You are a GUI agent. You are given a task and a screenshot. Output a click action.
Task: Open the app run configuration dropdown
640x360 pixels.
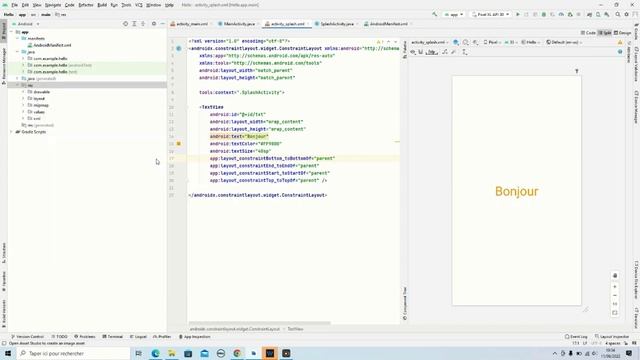[x=454, y=14]
